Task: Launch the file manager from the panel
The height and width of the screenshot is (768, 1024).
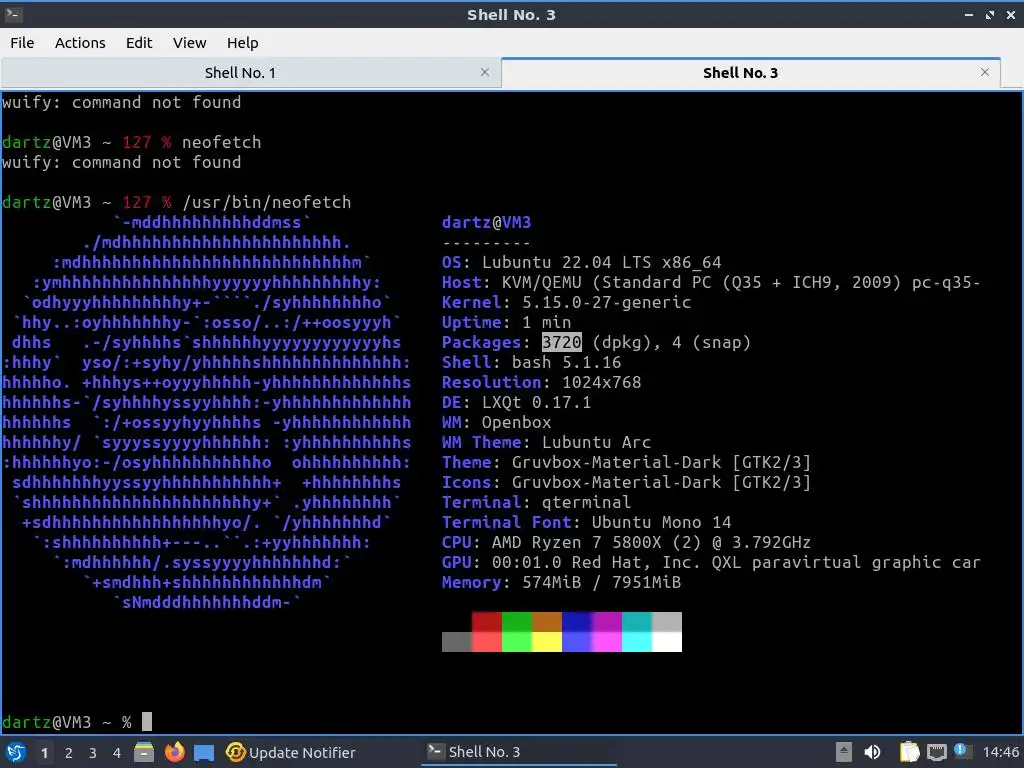Action: pos(144,752)
